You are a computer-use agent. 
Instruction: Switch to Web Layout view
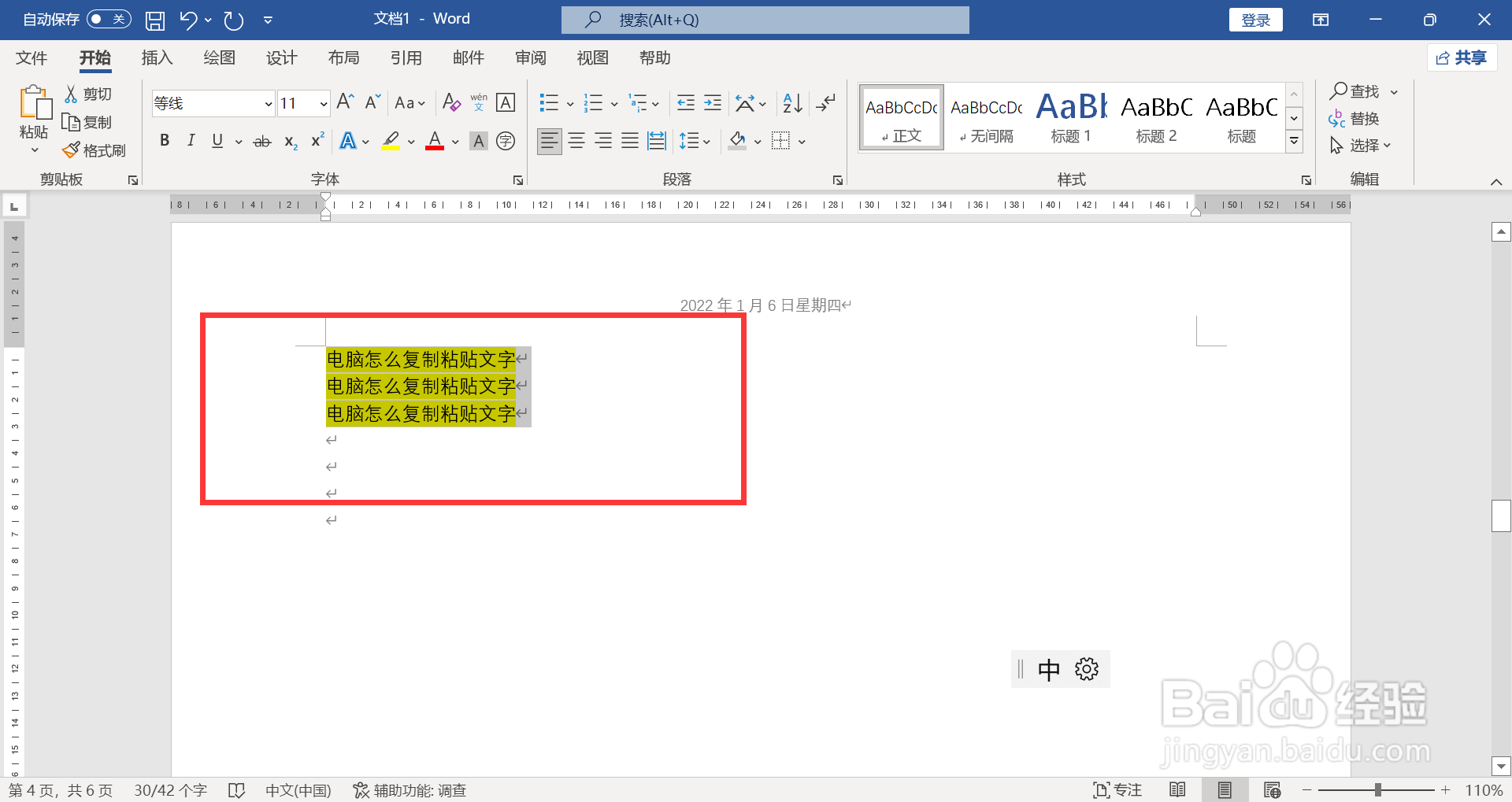[x=1272, y=789]
